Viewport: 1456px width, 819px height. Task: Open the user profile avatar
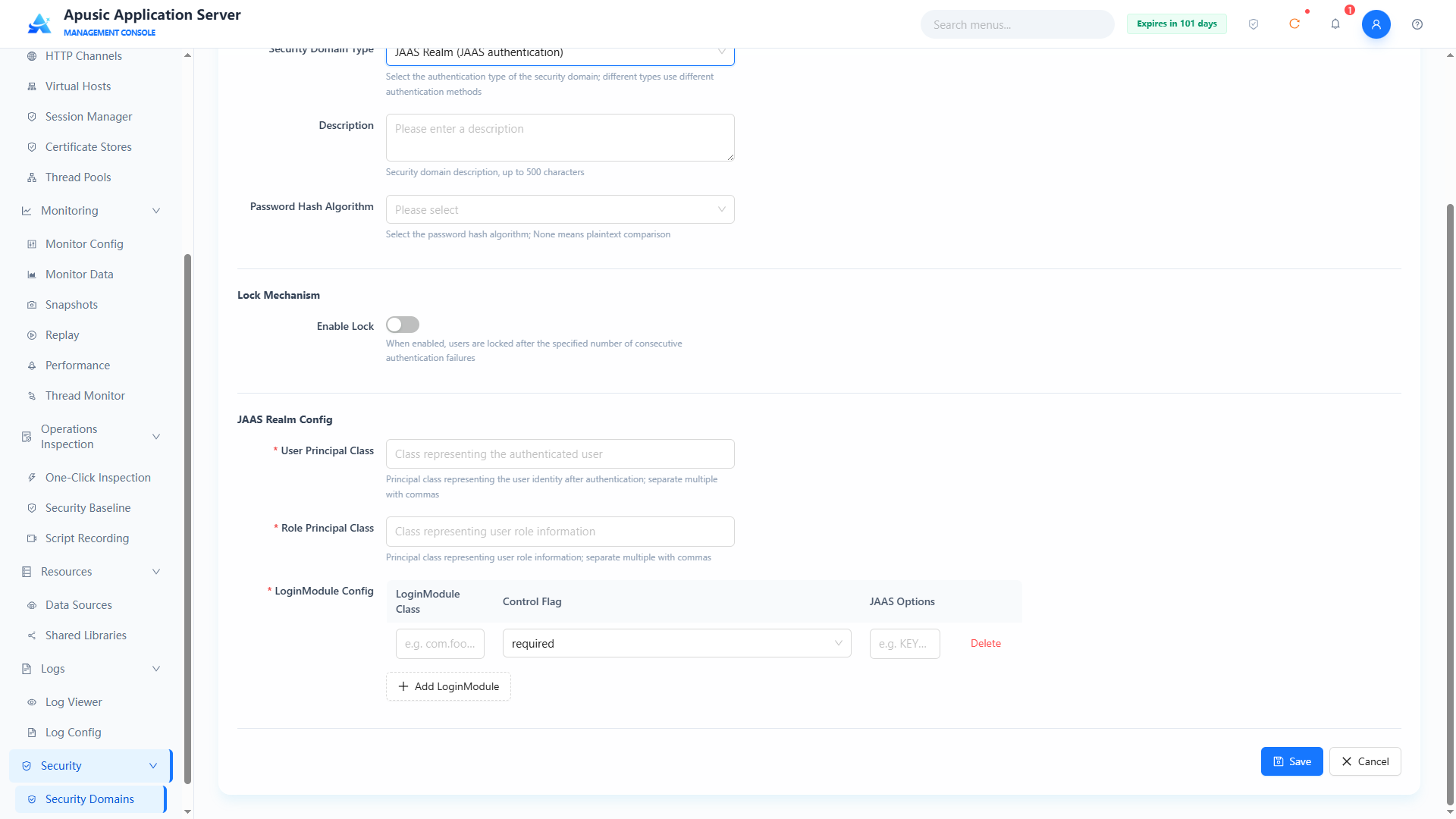(x=1376, y=24)
